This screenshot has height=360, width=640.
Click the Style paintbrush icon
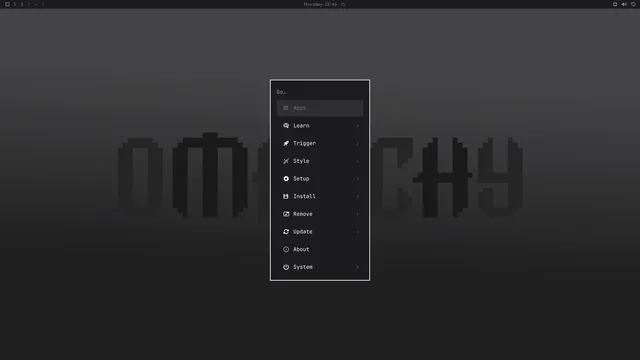coord(286,161)
